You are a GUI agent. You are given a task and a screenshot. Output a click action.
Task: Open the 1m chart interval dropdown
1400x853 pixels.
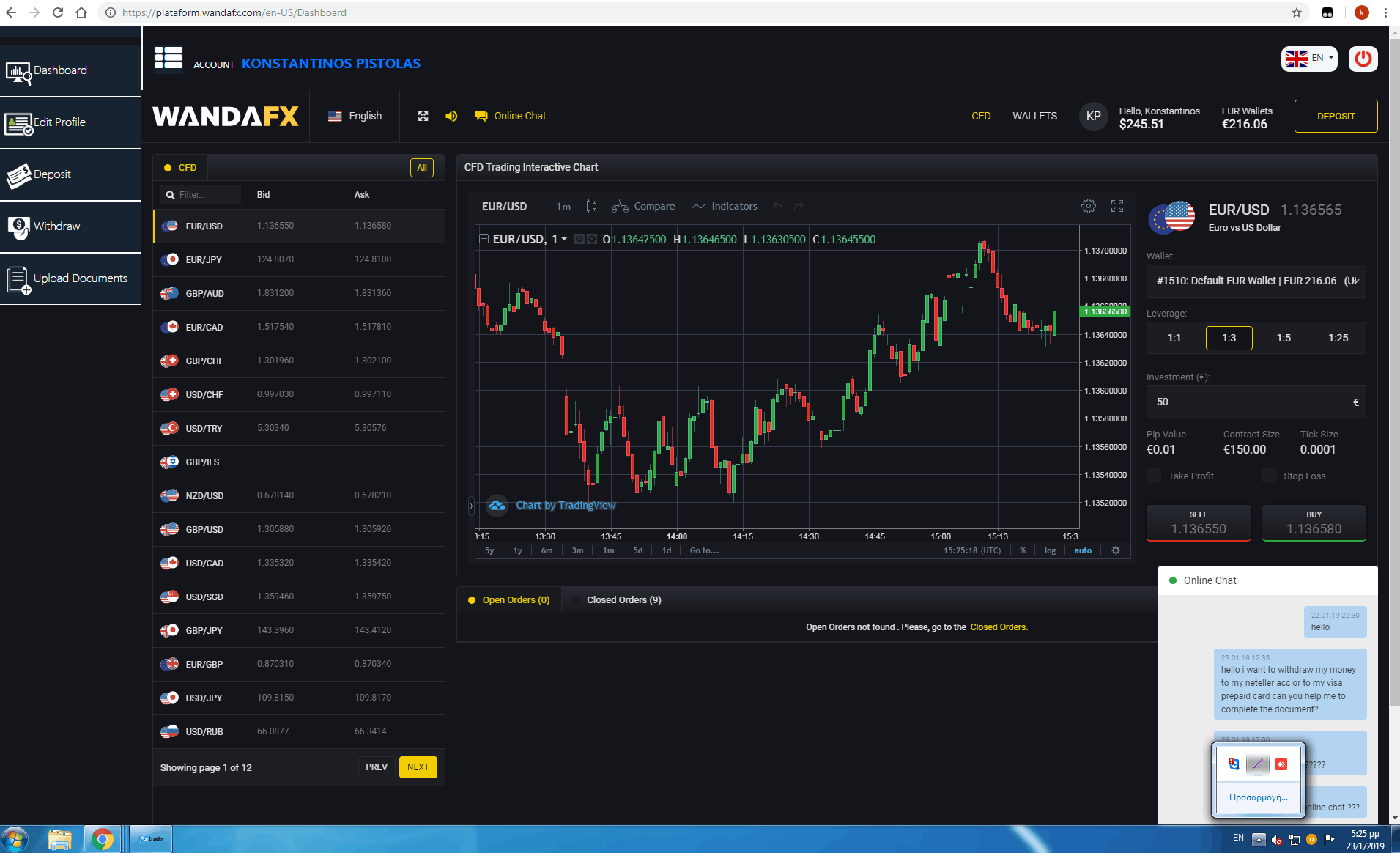563,207
